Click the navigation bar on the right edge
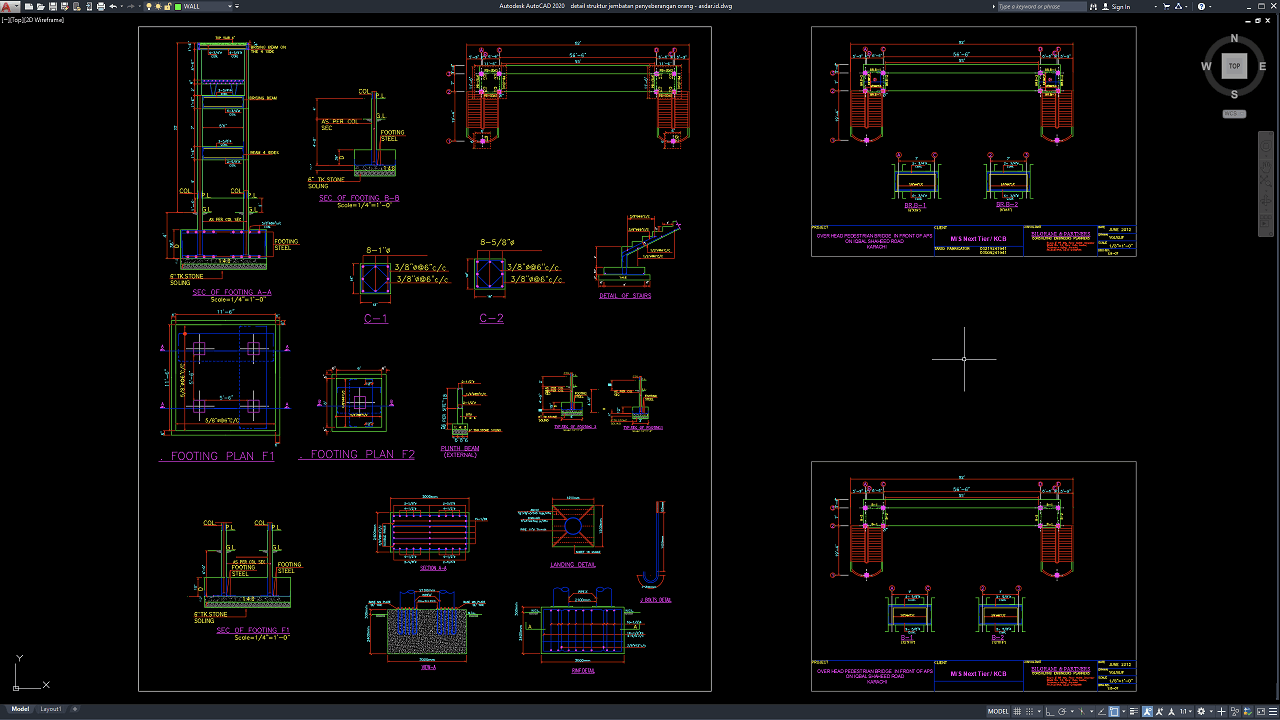Image resolution: width=1280 pixels, height=720 pixels. [x=1264, y=183]
